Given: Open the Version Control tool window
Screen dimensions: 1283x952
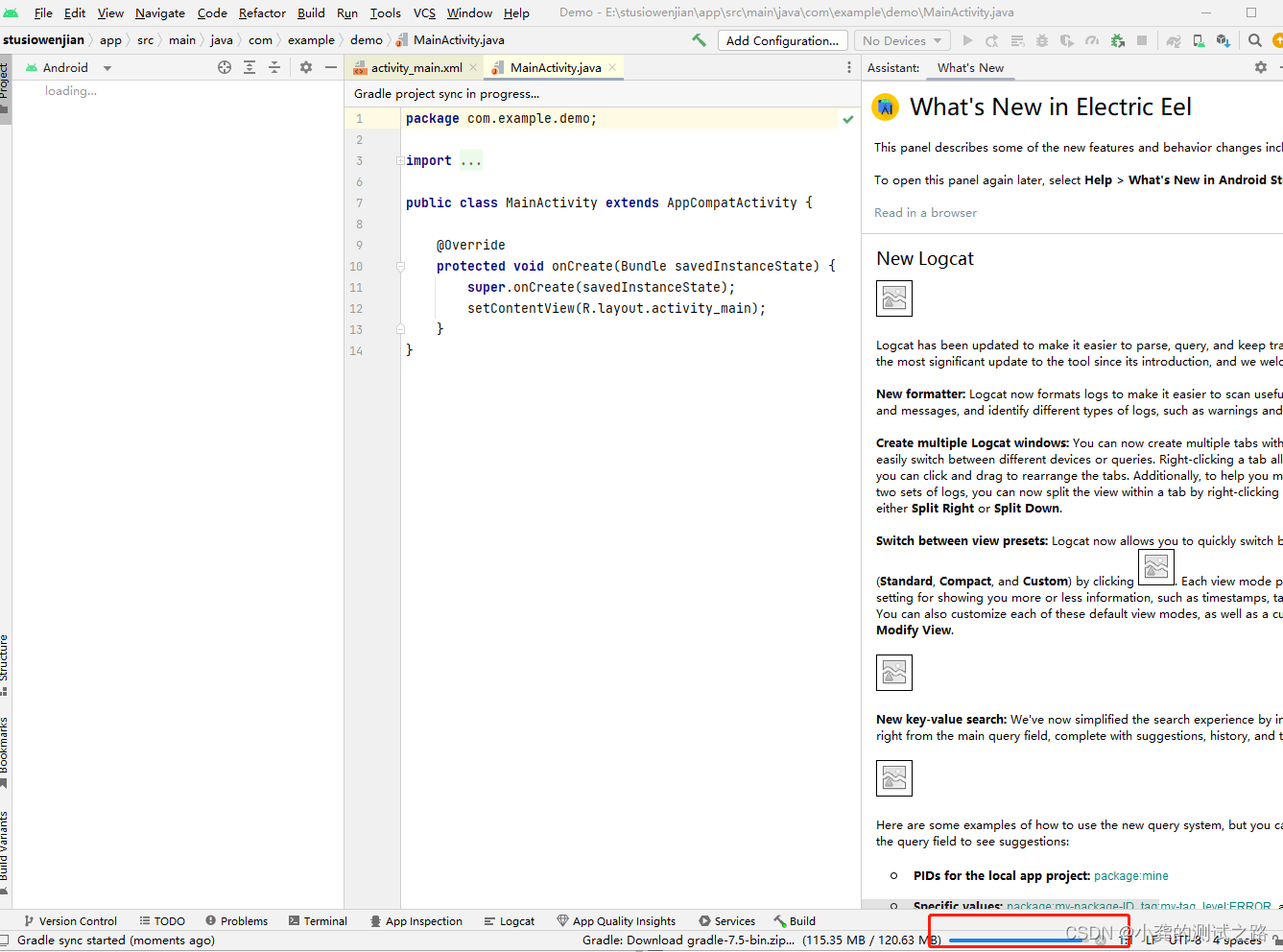Looking at the screenshot, I should [x=70, y=920].
